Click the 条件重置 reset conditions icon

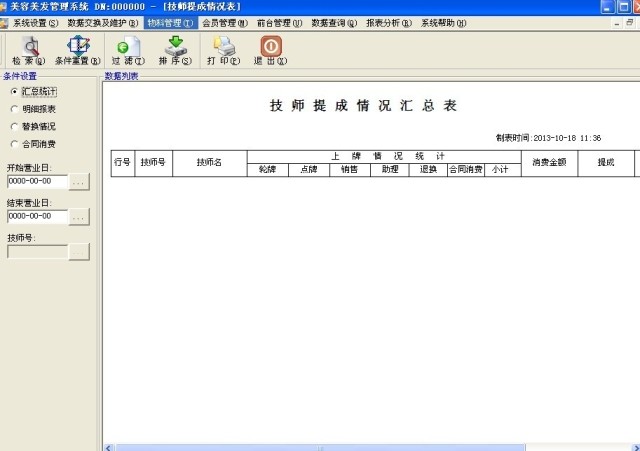[78, 46]
